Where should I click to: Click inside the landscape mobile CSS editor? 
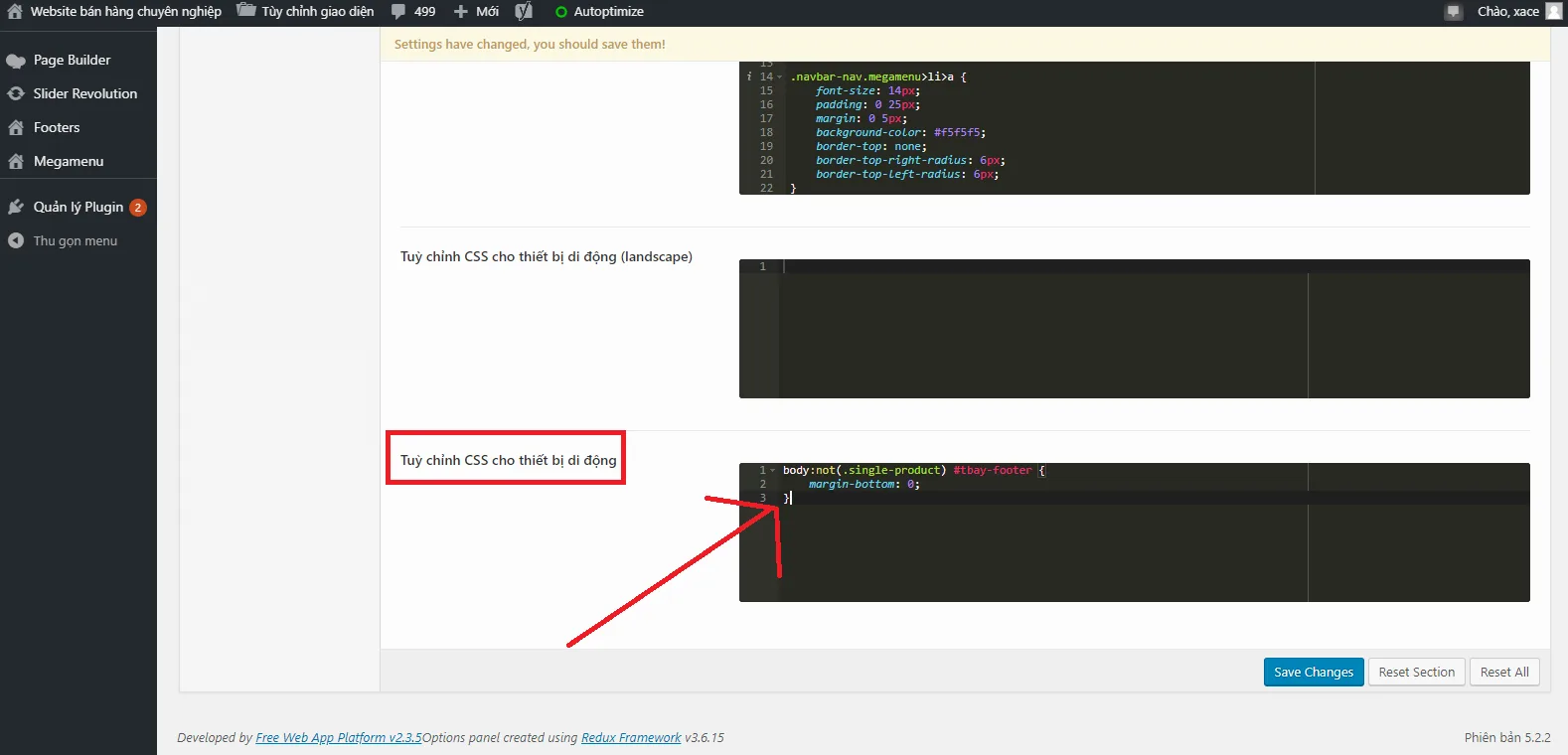click(1134, 329)
